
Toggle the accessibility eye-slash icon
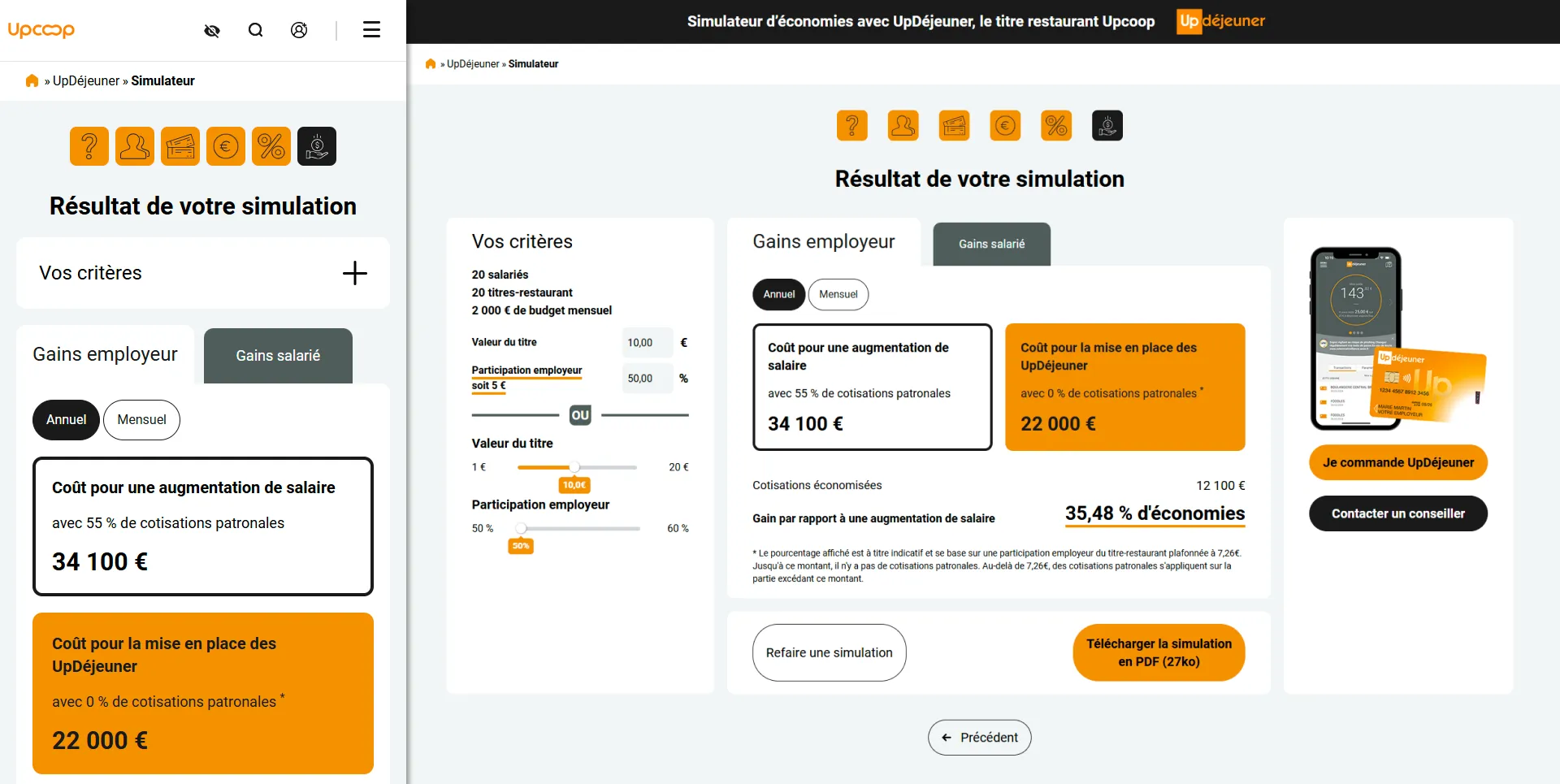pyautogui.click(x=212, y=31)
